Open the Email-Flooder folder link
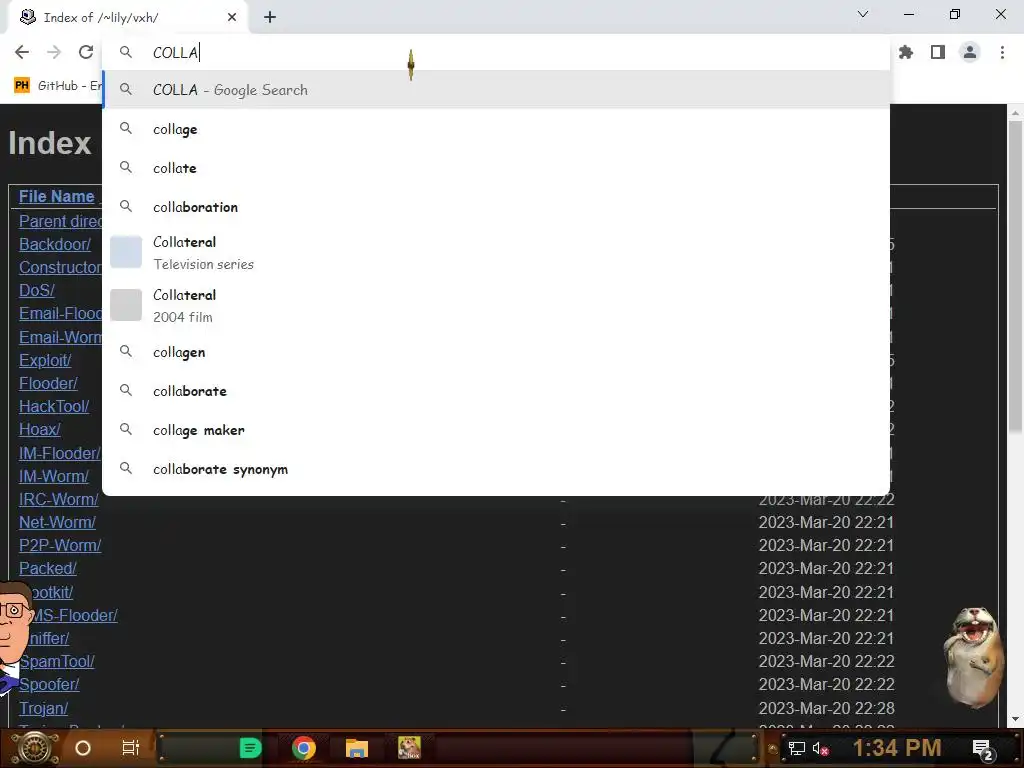This screenshot has height=768, width=1024. point(60,313)
